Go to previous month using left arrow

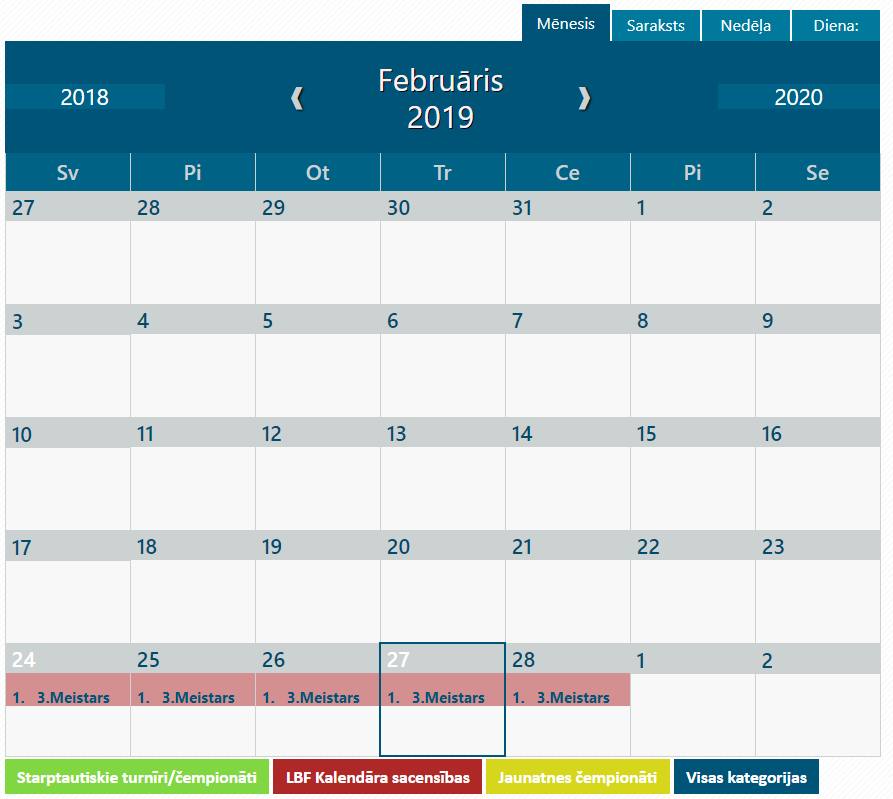[297, 98]
